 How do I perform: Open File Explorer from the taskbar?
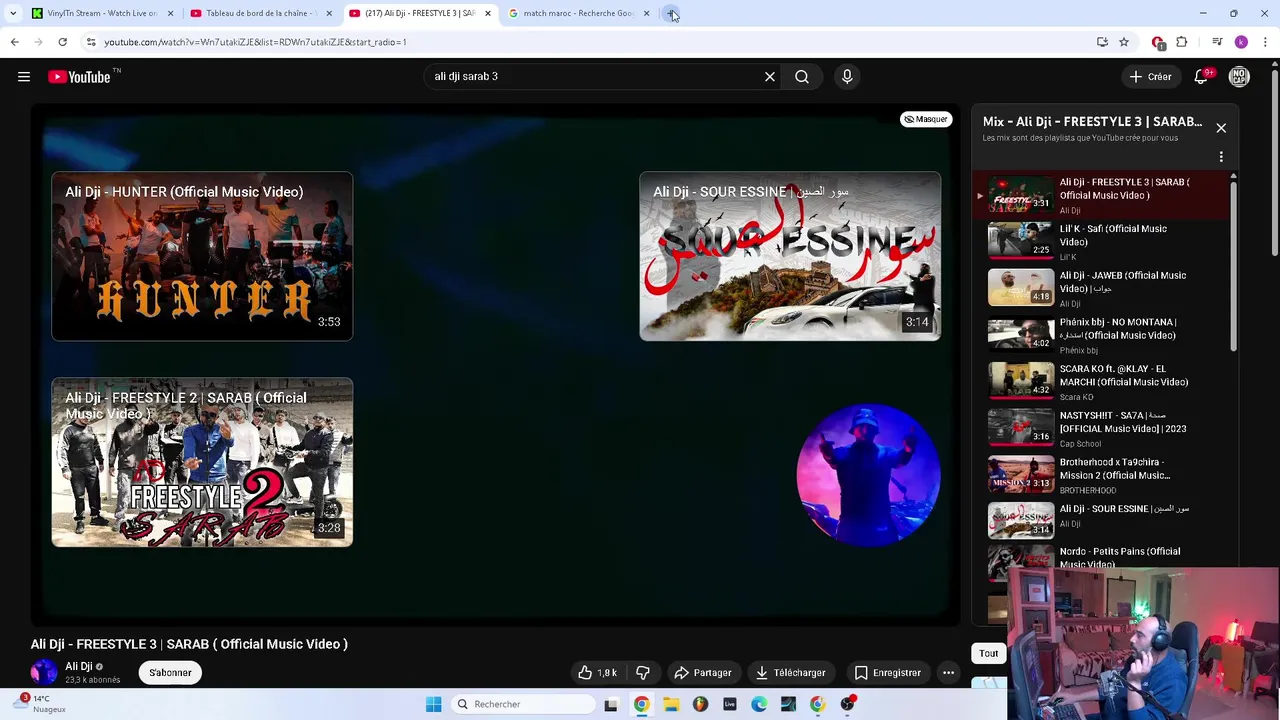coord(671,704)
